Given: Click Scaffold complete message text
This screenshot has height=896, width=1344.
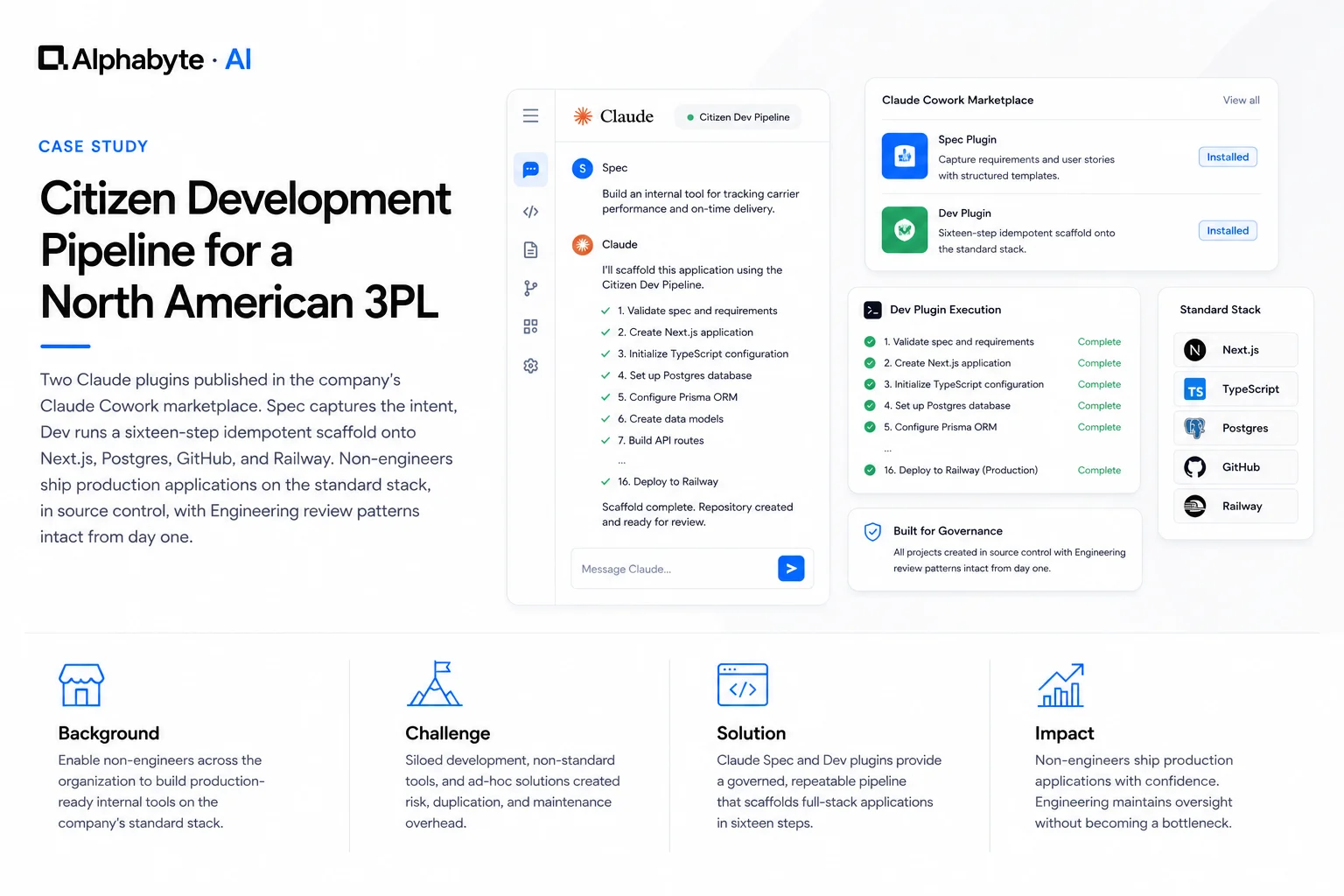Looking at the screenshot, I should pos(697,514).
